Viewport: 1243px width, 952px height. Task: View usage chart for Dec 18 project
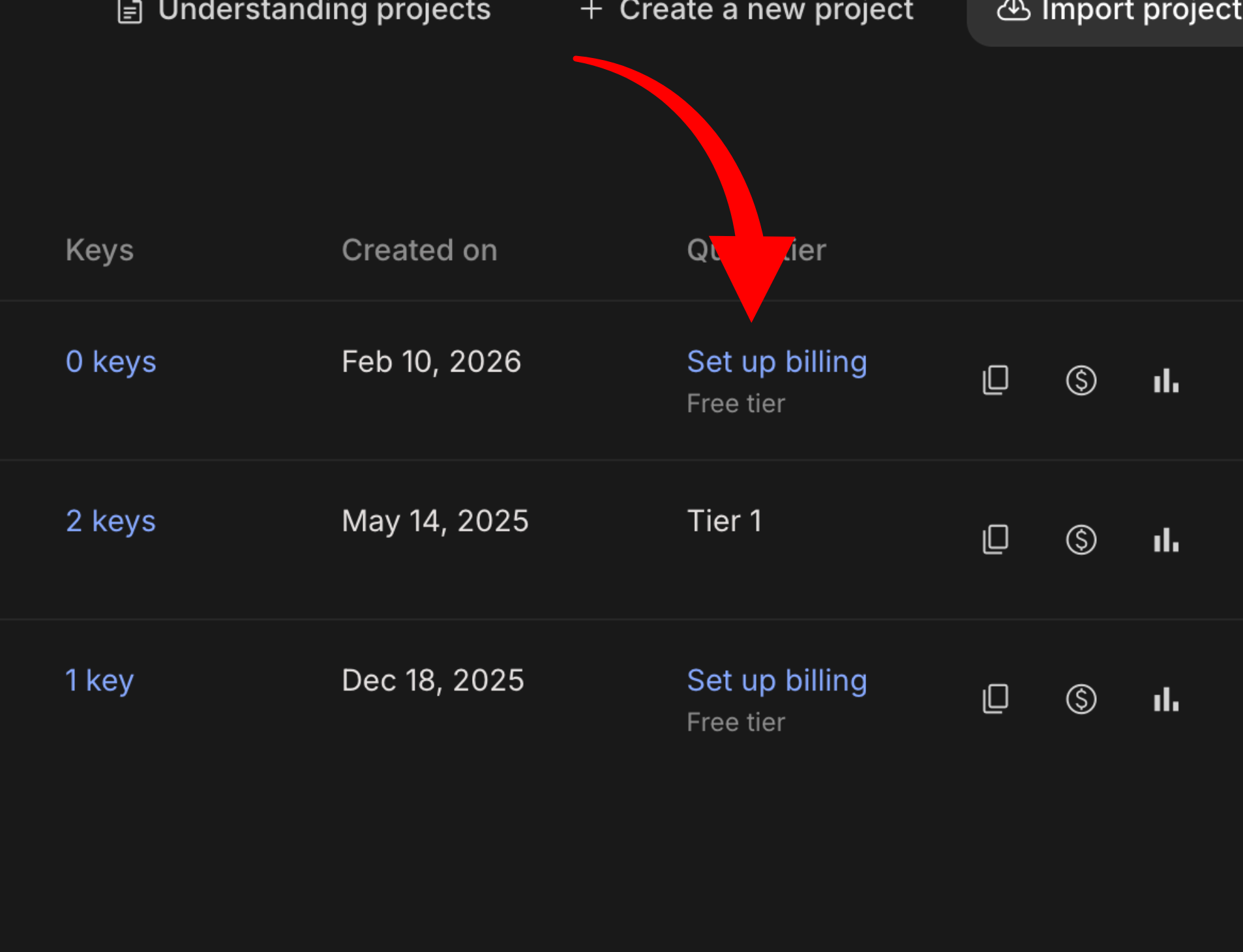(x=1166, y=699)
